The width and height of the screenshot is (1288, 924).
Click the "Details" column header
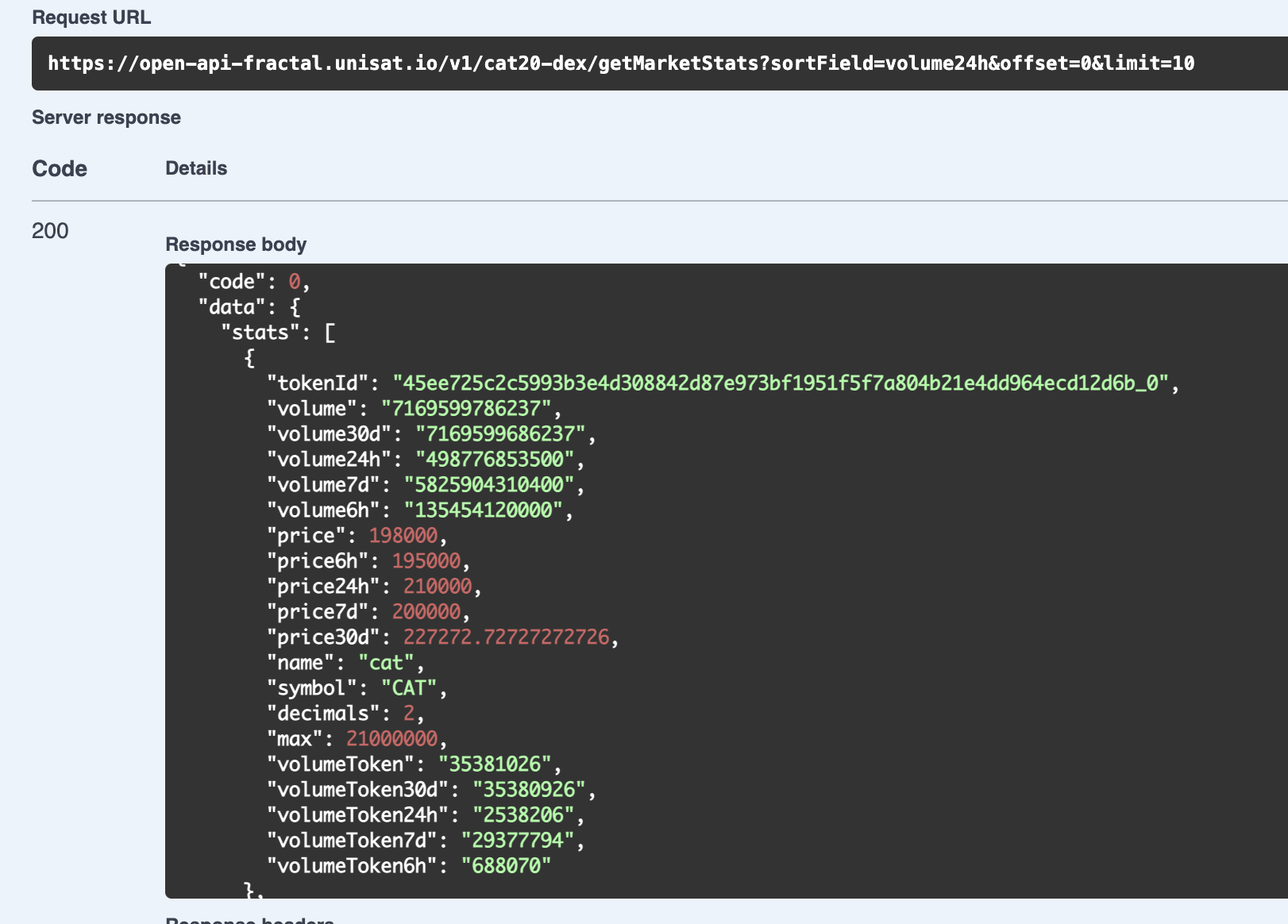[x=196, y=168]
